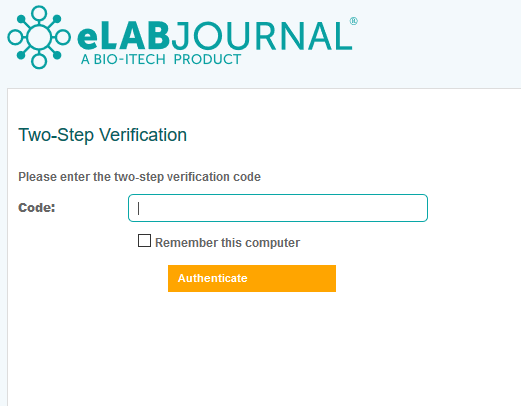The height and width of the screenshot is (406, 521).
Task: Click the Two-Step Verification heading
Action: click(102, 135)
